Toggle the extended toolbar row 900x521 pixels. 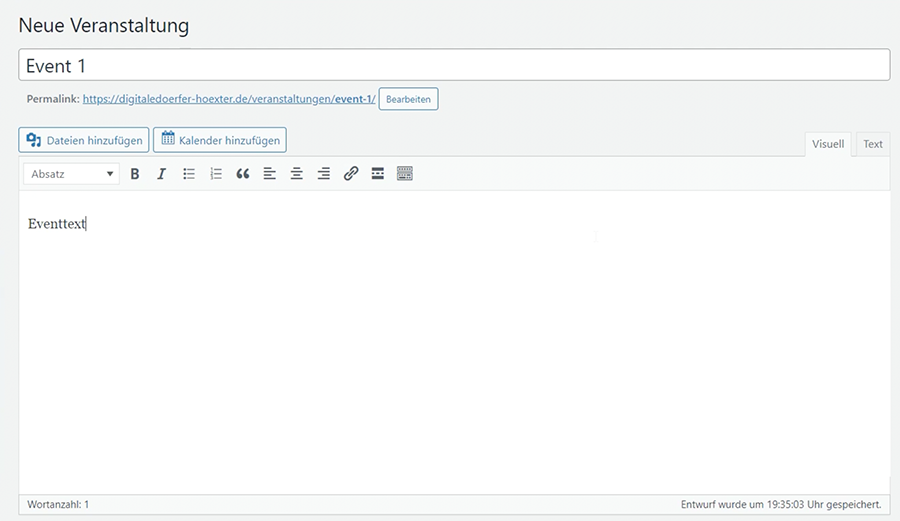[405, 174]
